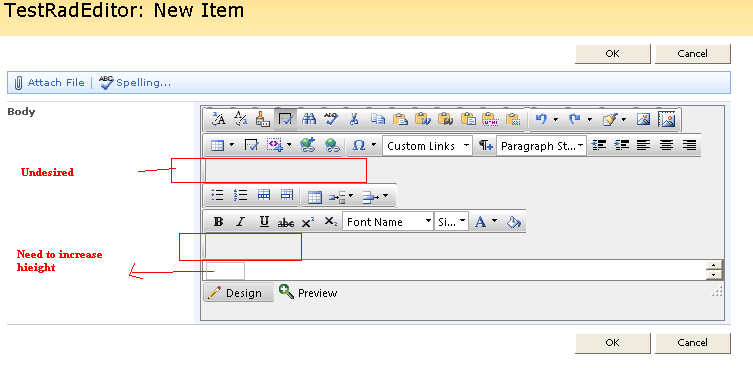753x368 pixels.
Task: Toggle Subscript formatting
Action: 330,222
